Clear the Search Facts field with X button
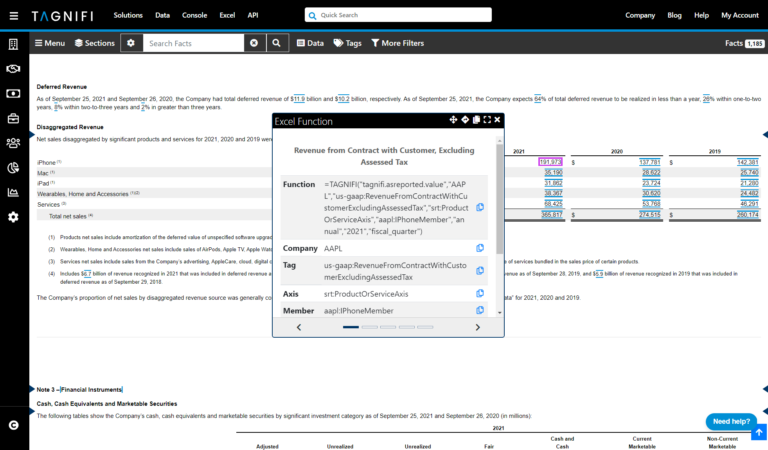Screen dimensions: 768x450 pyautogui.click(x=254, y=43)
